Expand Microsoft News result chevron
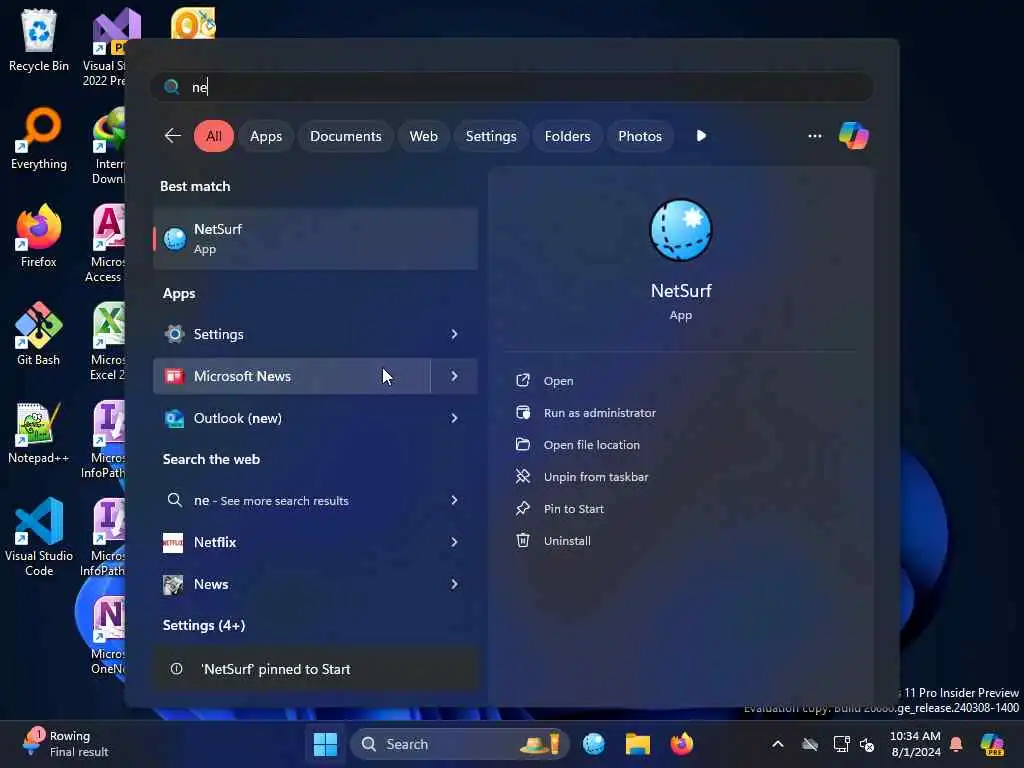The height and width of the screenshot is (768, 1024). pyautogui.click(x=454, y=376)
